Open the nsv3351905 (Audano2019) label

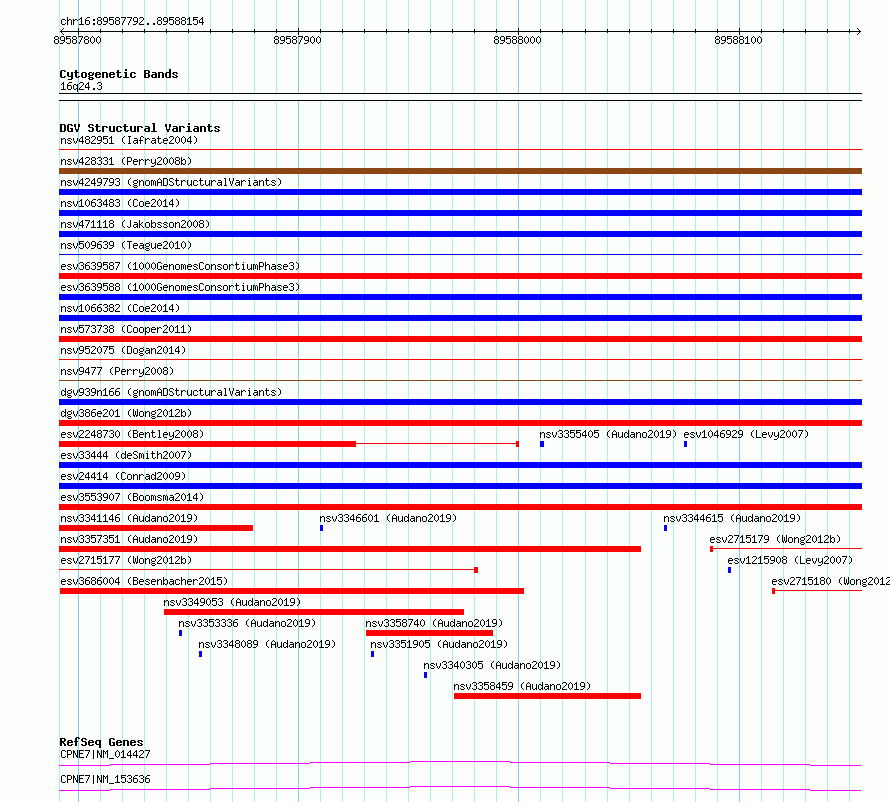pos(439,644)
